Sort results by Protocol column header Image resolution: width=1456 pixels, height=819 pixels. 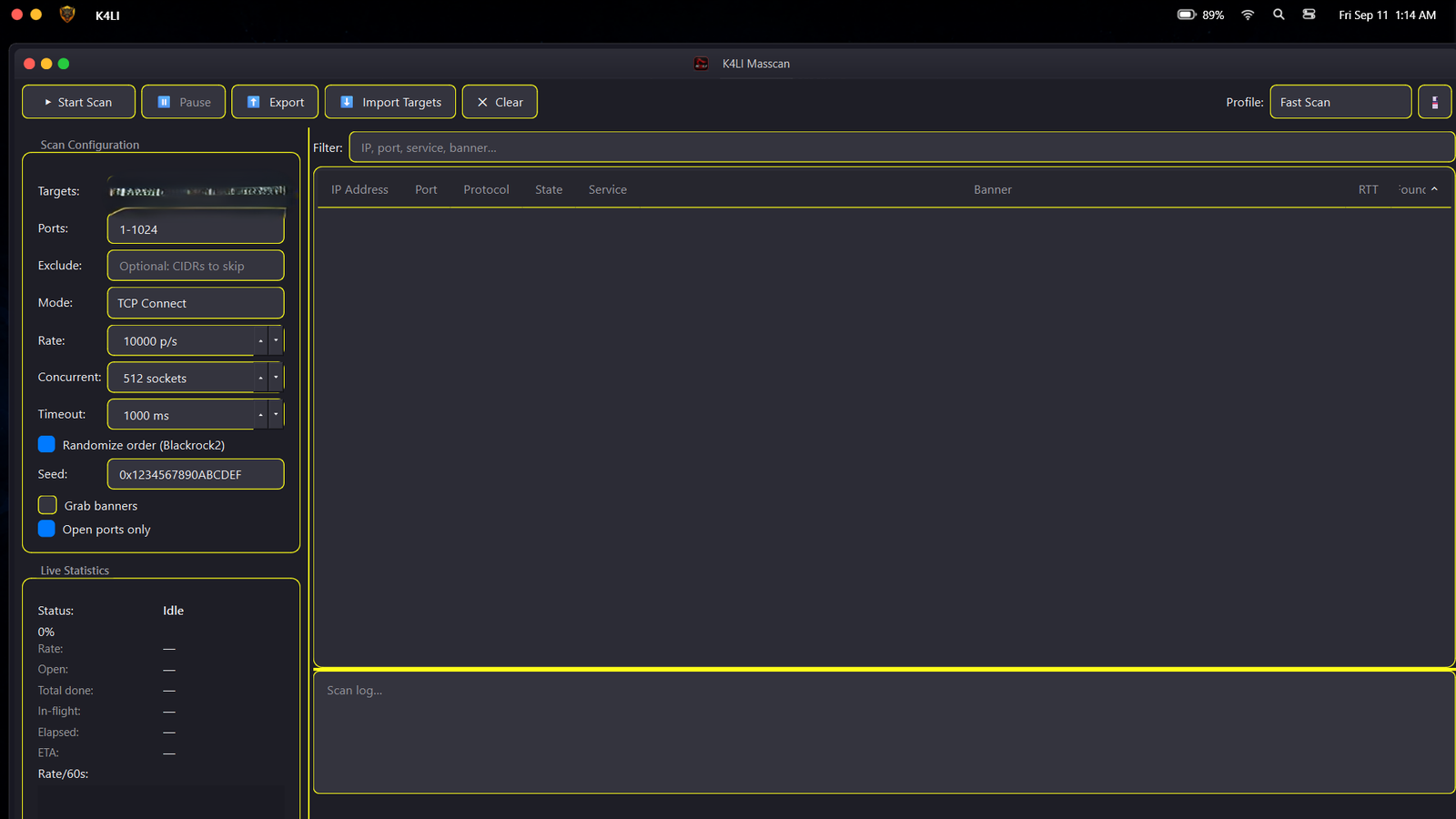tap(486, 189)
